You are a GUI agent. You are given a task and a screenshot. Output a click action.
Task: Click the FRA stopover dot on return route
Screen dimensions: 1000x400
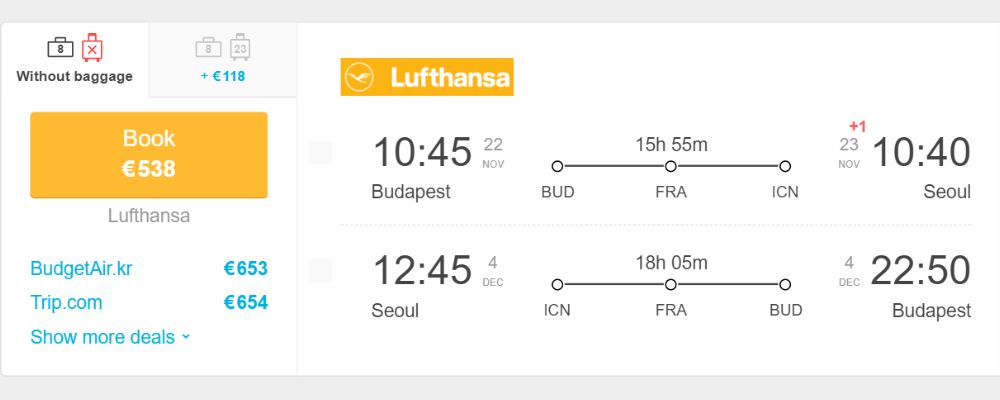(670, 285)
